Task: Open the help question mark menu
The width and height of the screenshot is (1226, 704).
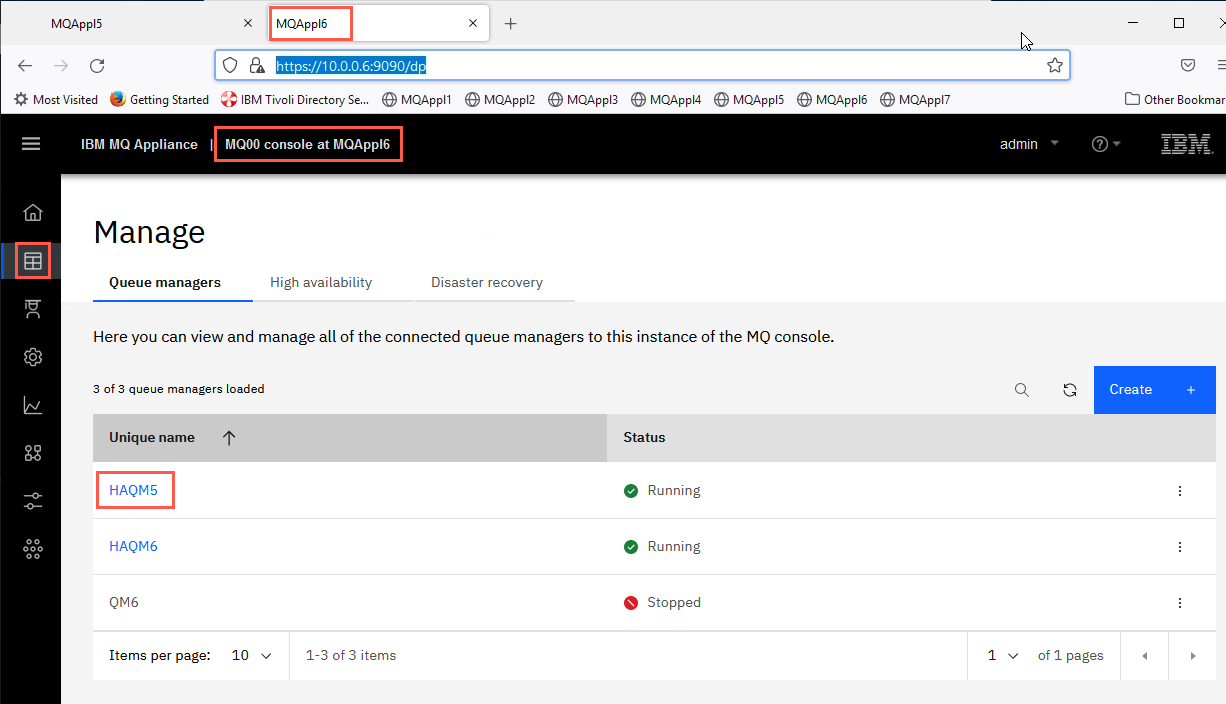Action: pos(1106,144)
